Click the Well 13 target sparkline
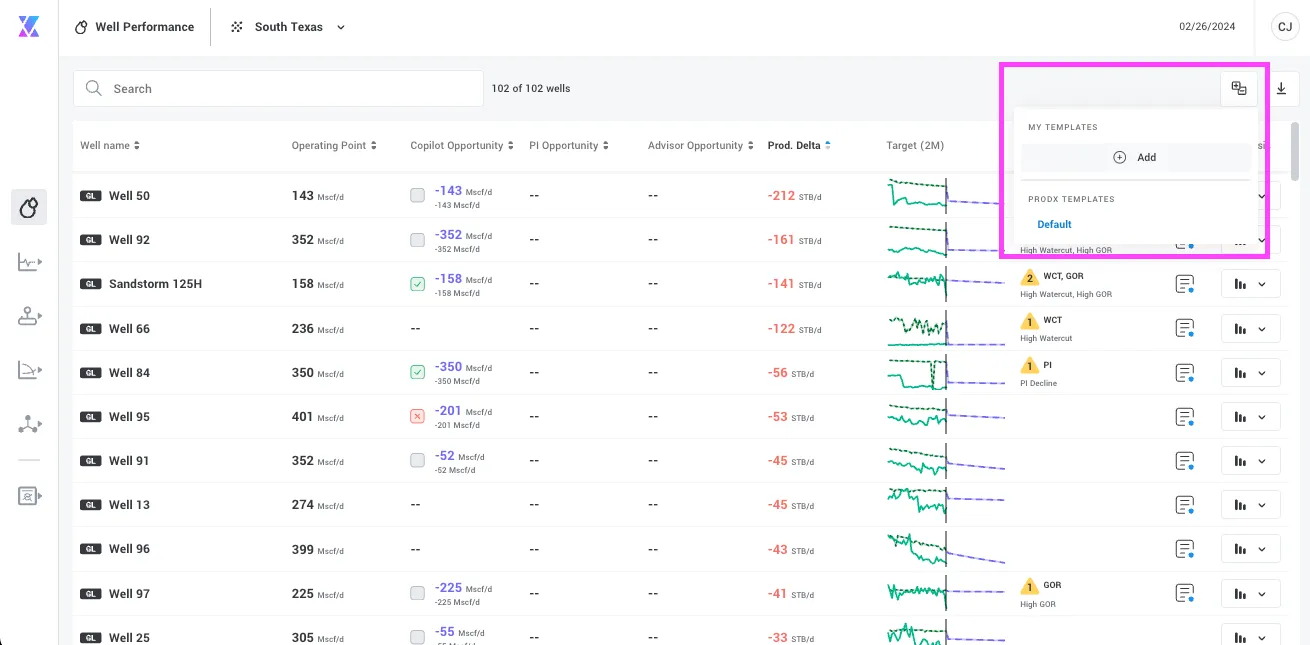Screen dimensions: 1310x645 coord(945,505)
